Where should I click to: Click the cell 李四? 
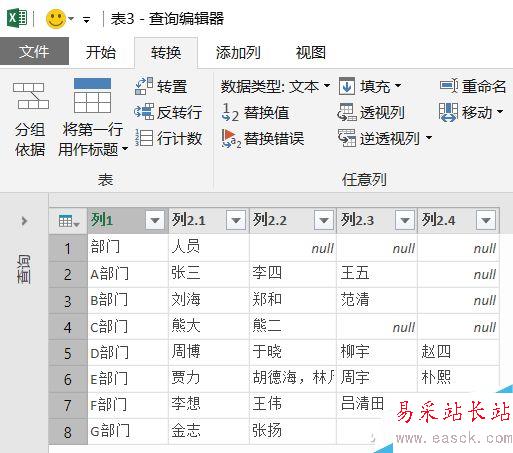(x=293, y=274)
